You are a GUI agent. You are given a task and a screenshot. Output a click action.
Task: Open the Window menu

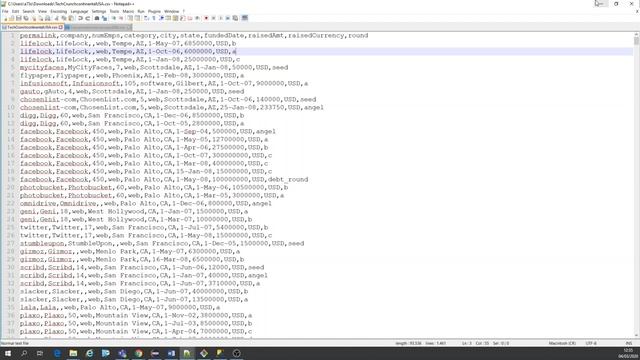tap(171, 11)
